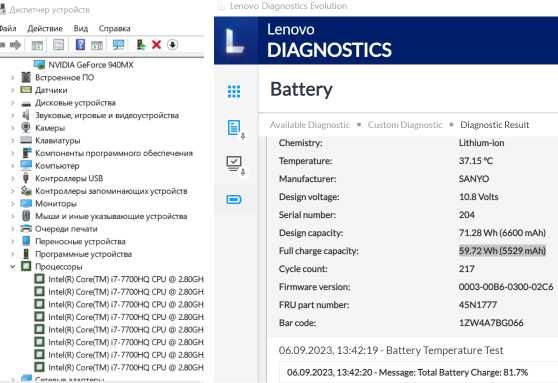The height and width of the screenshot is (383, 558).
Task: Click the Контроллеры USB plug icon
Action: [x=26, y=178]
